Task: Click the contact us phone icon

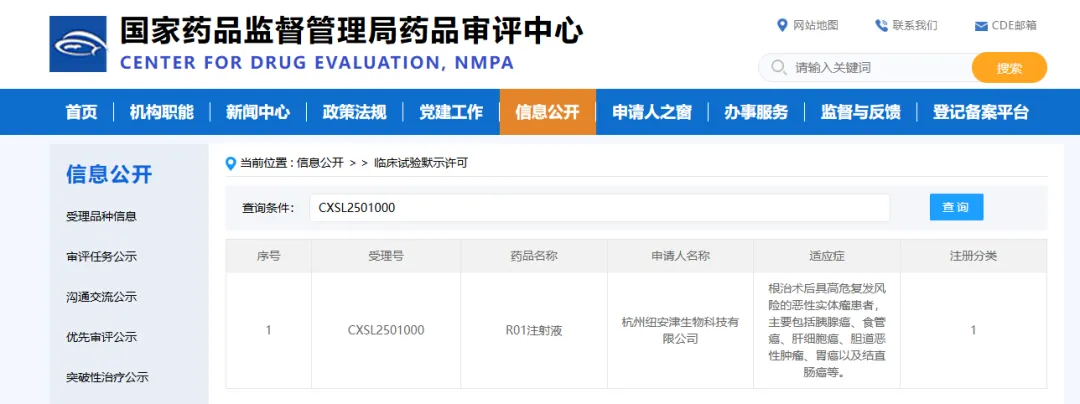Action: [881, 25]
